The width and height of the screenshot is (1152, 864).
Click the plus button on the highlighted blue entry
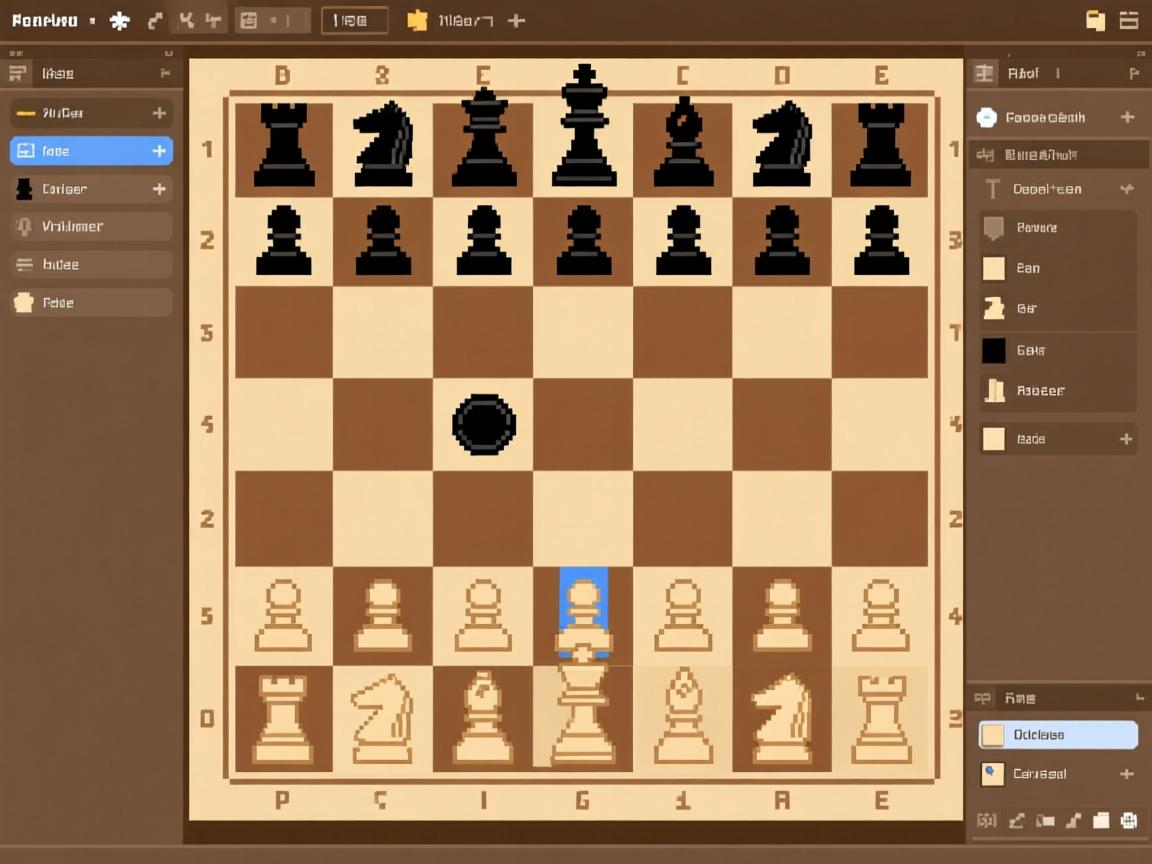pos(159,150)
